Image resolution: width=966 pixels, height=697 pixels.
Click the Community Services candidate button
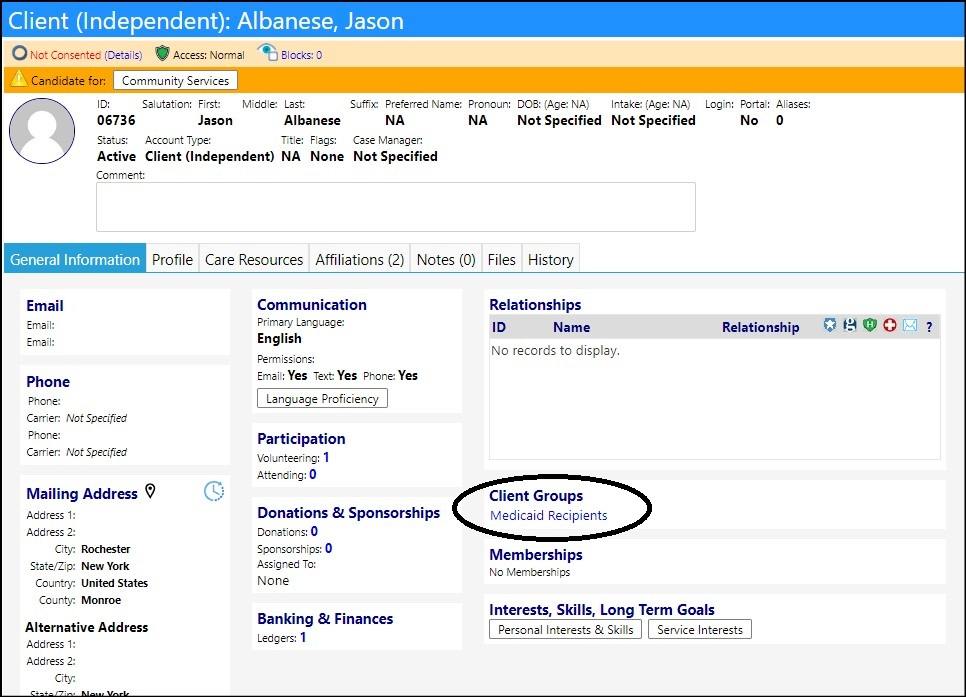click(x=176, y=81)
